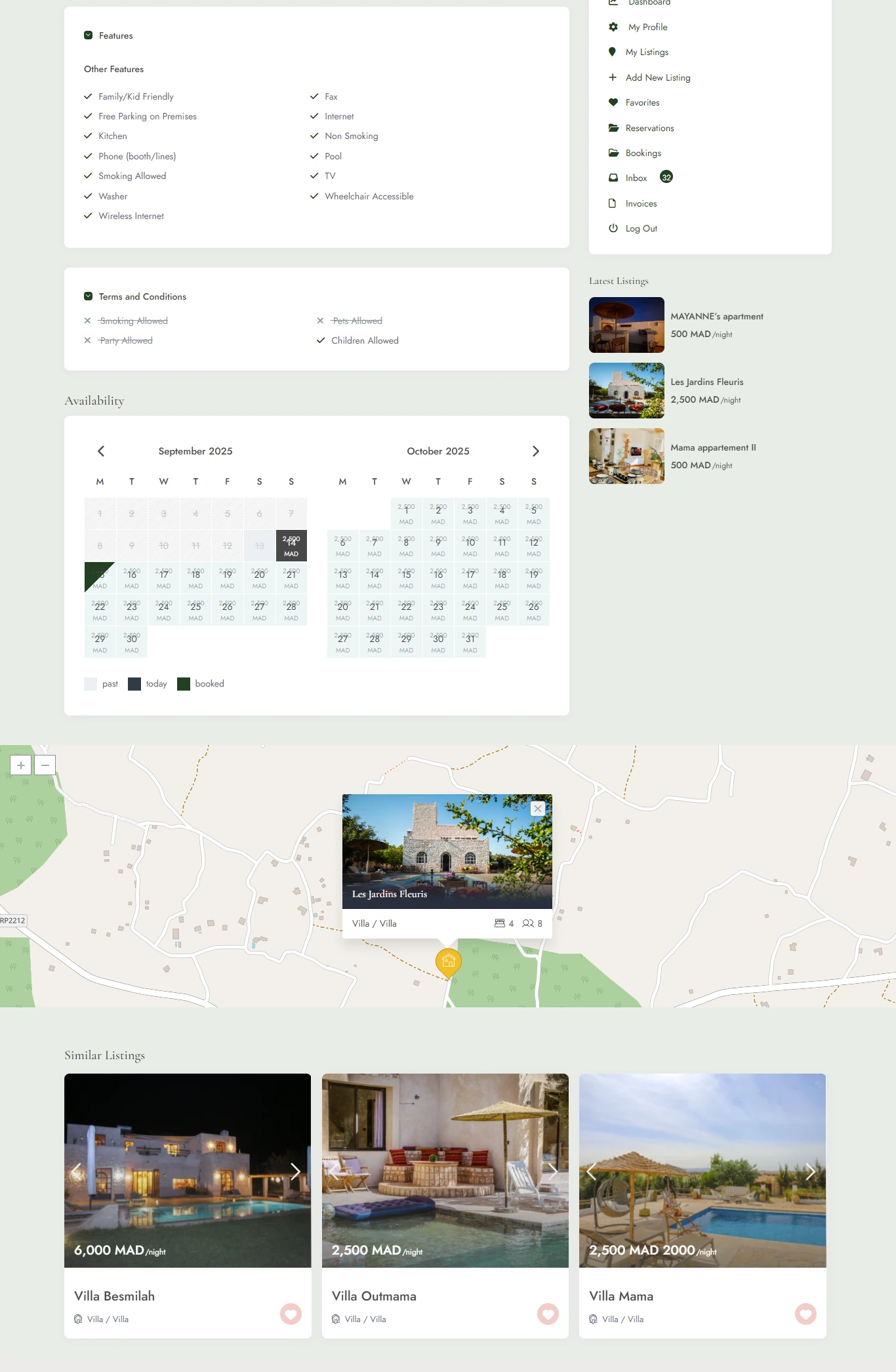The image size is (896, 1372).
Task: Show previous photo of Villa Mama
Action: click(592, 1171)
